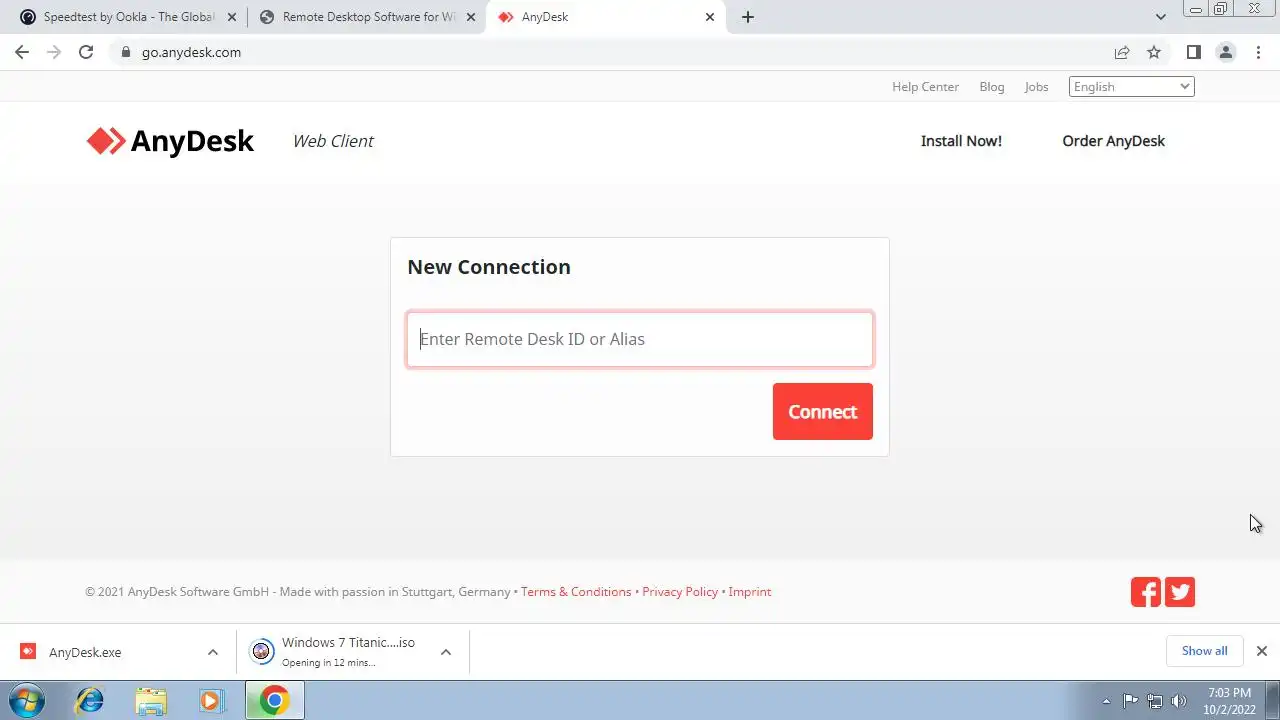Click the Windows 7 Titanic iso download icon
The image size is (1280, 720).
[261, 652]
